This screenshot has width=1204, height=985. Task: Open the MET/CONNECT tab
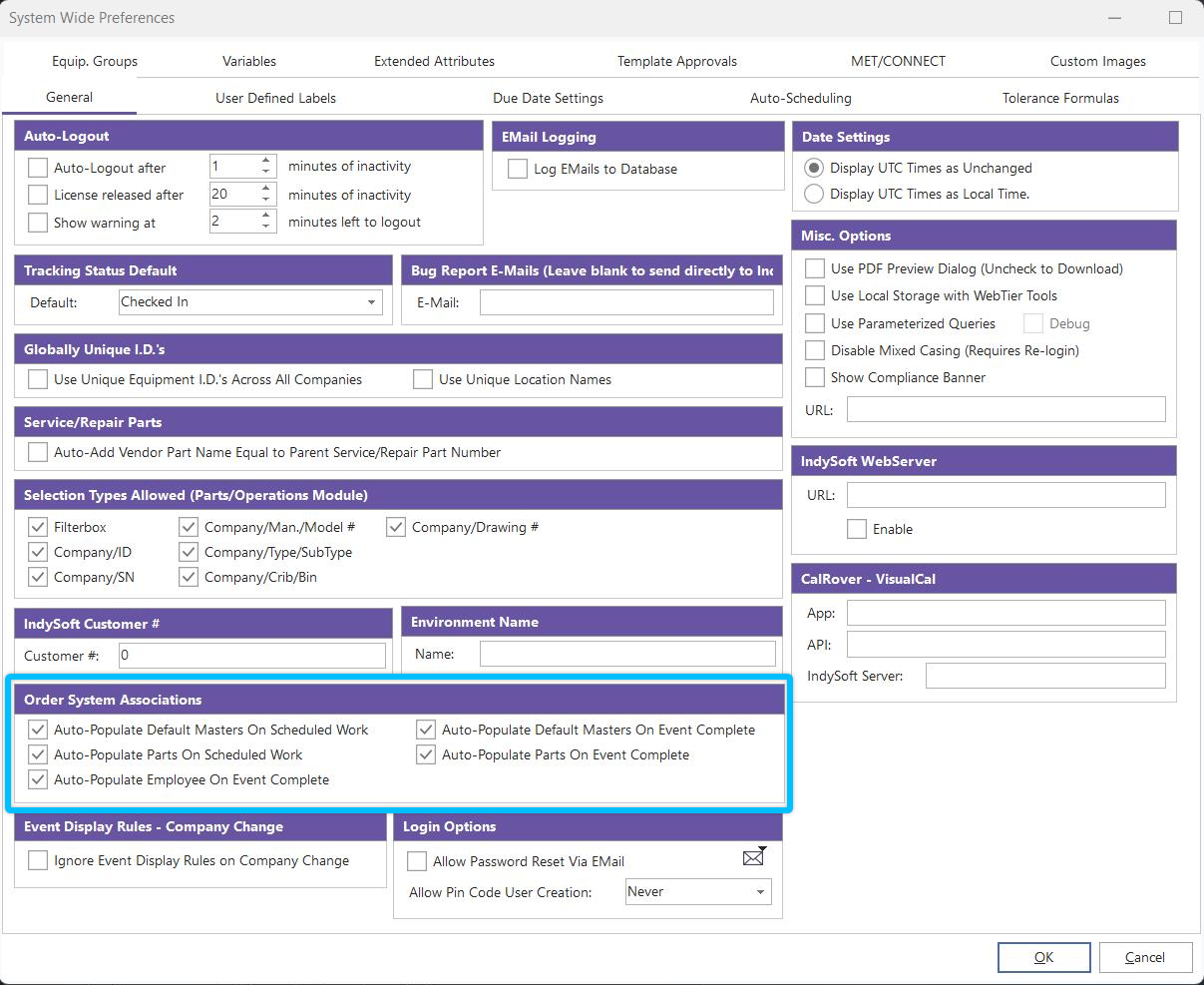click(x=898, y=61)
